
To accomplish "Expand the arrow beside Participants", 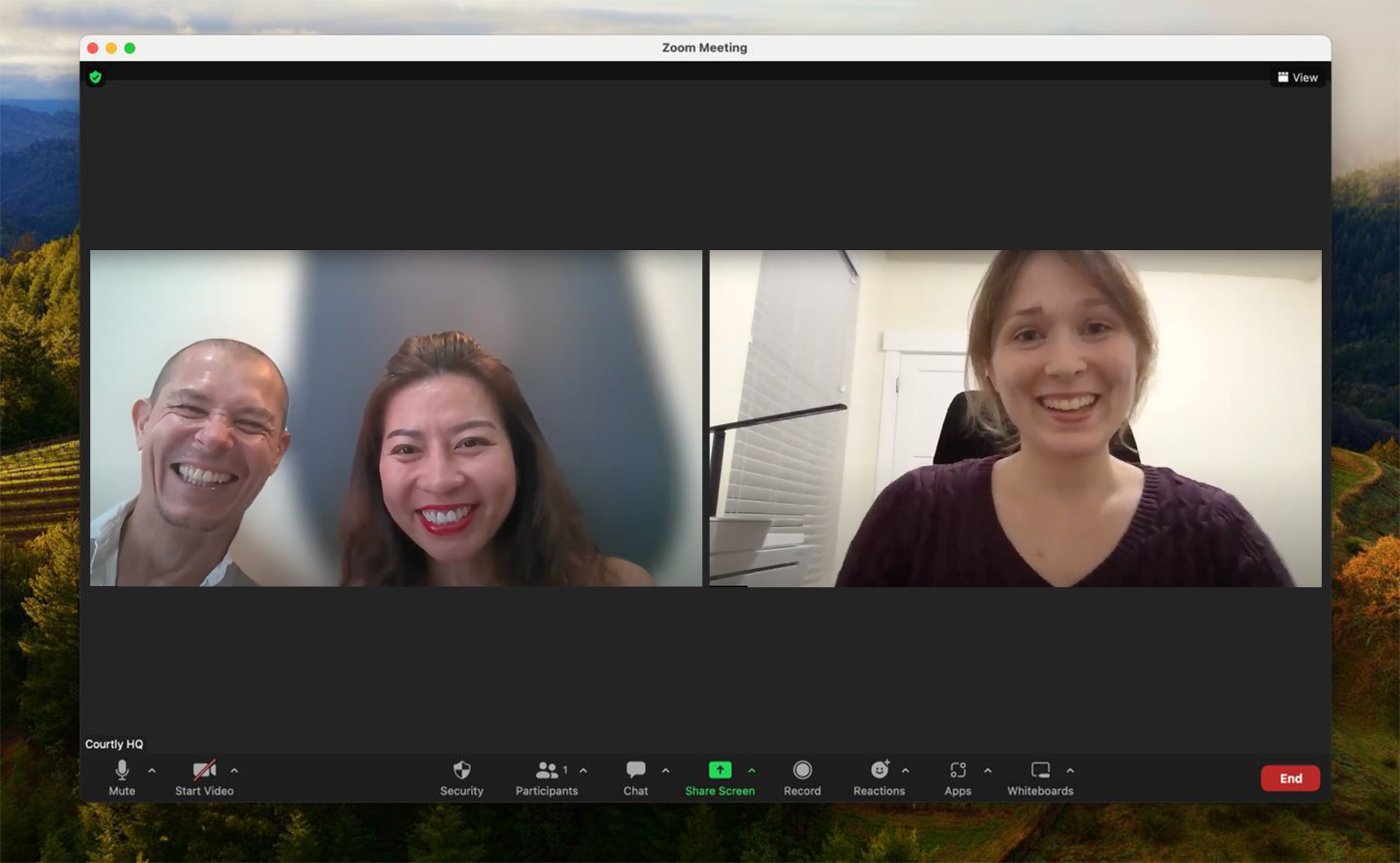I will tap(583, 770).
